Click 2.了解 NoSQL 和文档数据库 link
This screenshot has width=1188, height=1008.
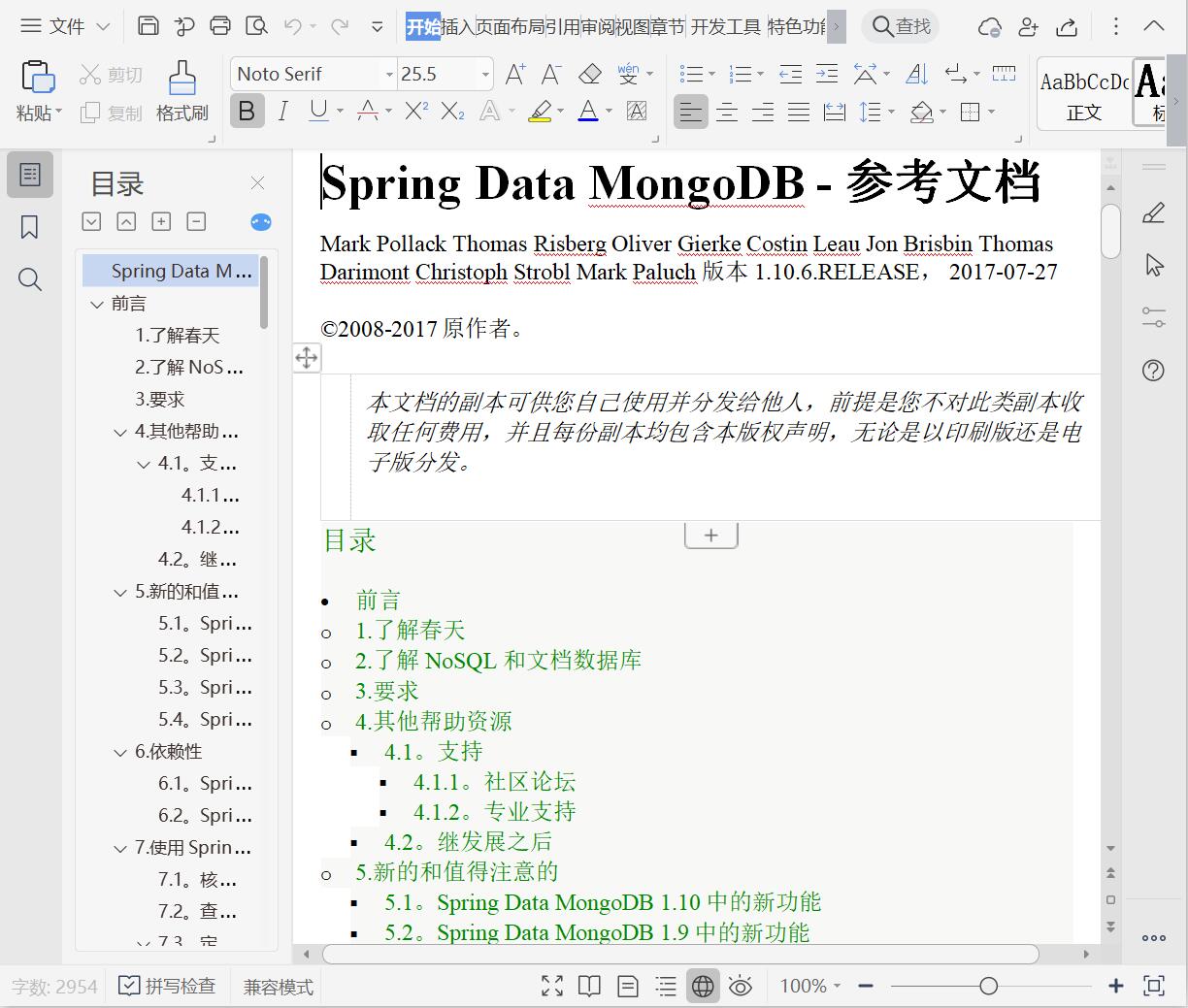point(498,661)
